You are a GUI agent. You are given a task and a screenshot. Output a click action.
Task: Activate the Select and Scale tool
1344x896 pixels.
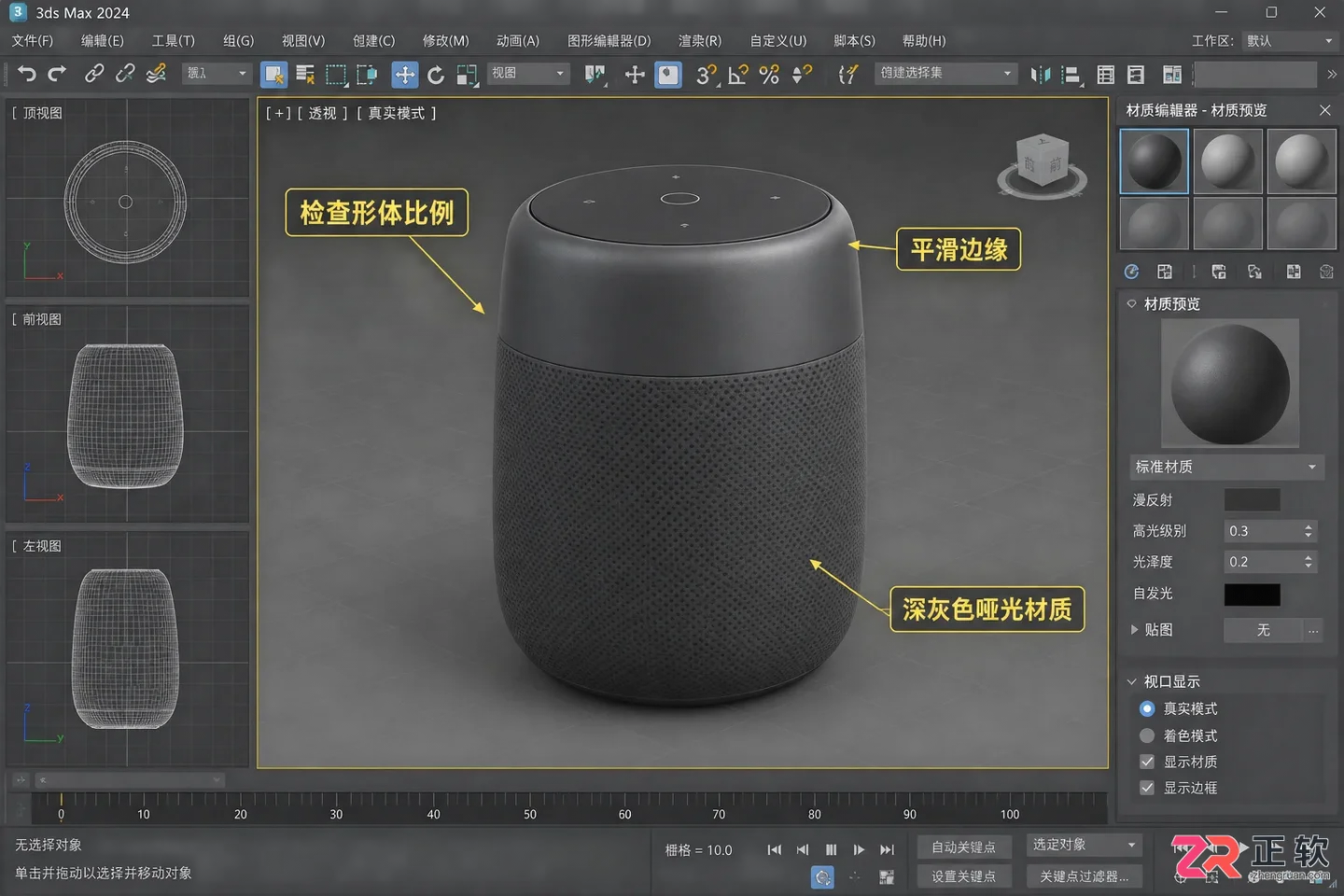(467, 75)
